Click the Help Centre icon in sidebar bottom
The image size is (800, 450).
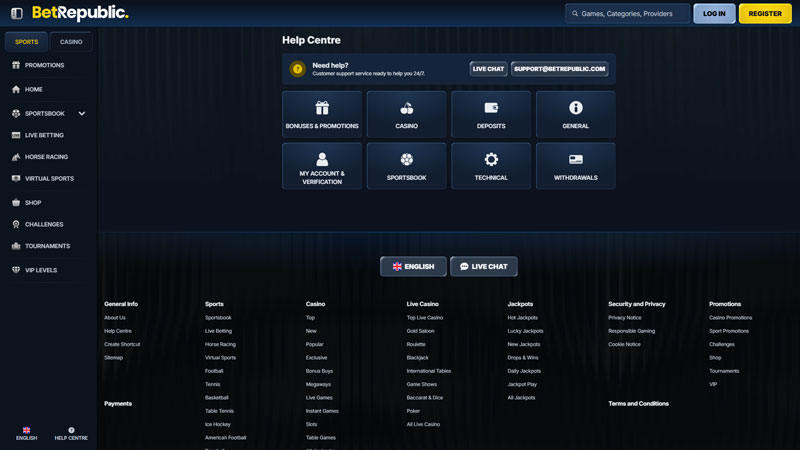[x=71, y=430]
